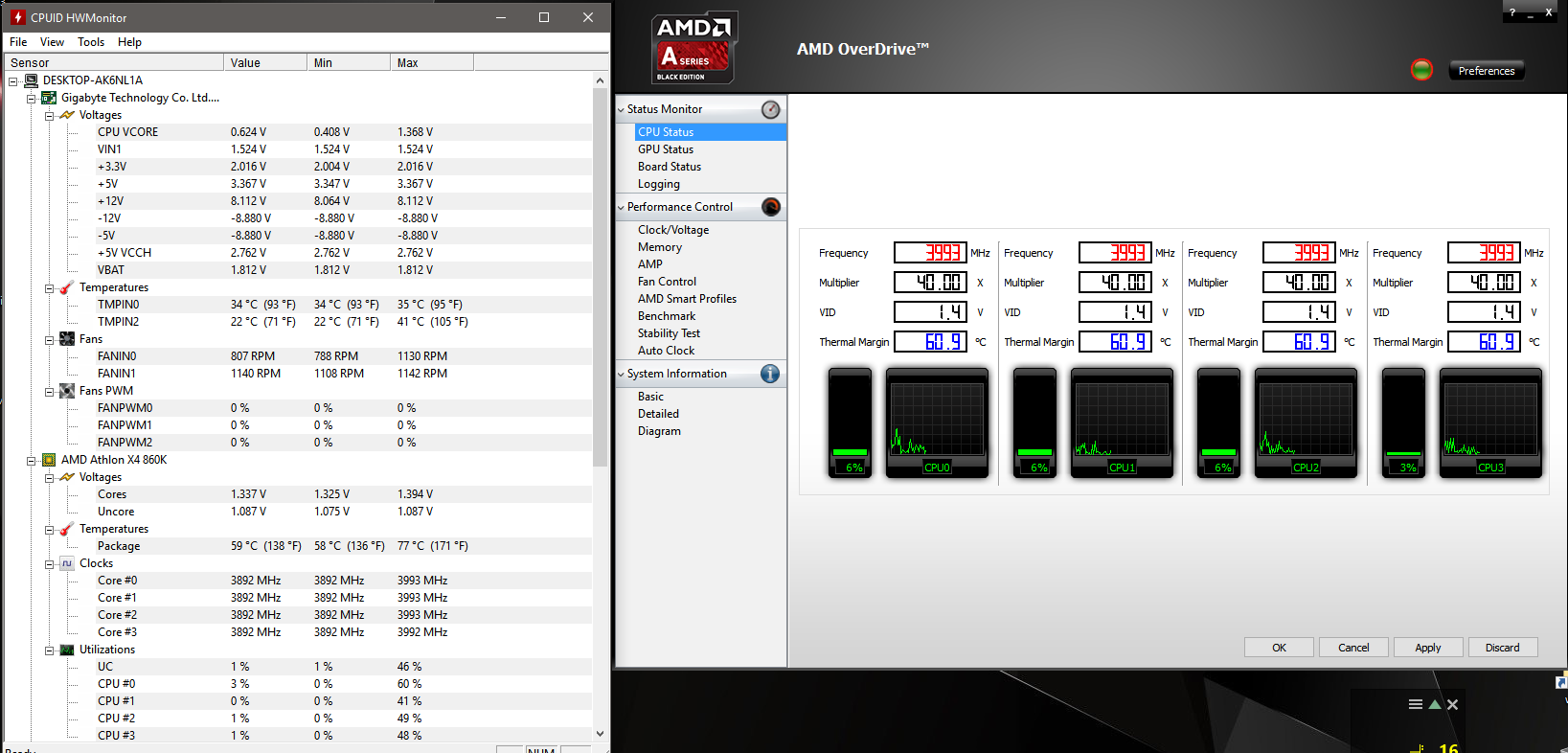Click the Cancel button in OverDrive

point(1353,648)
